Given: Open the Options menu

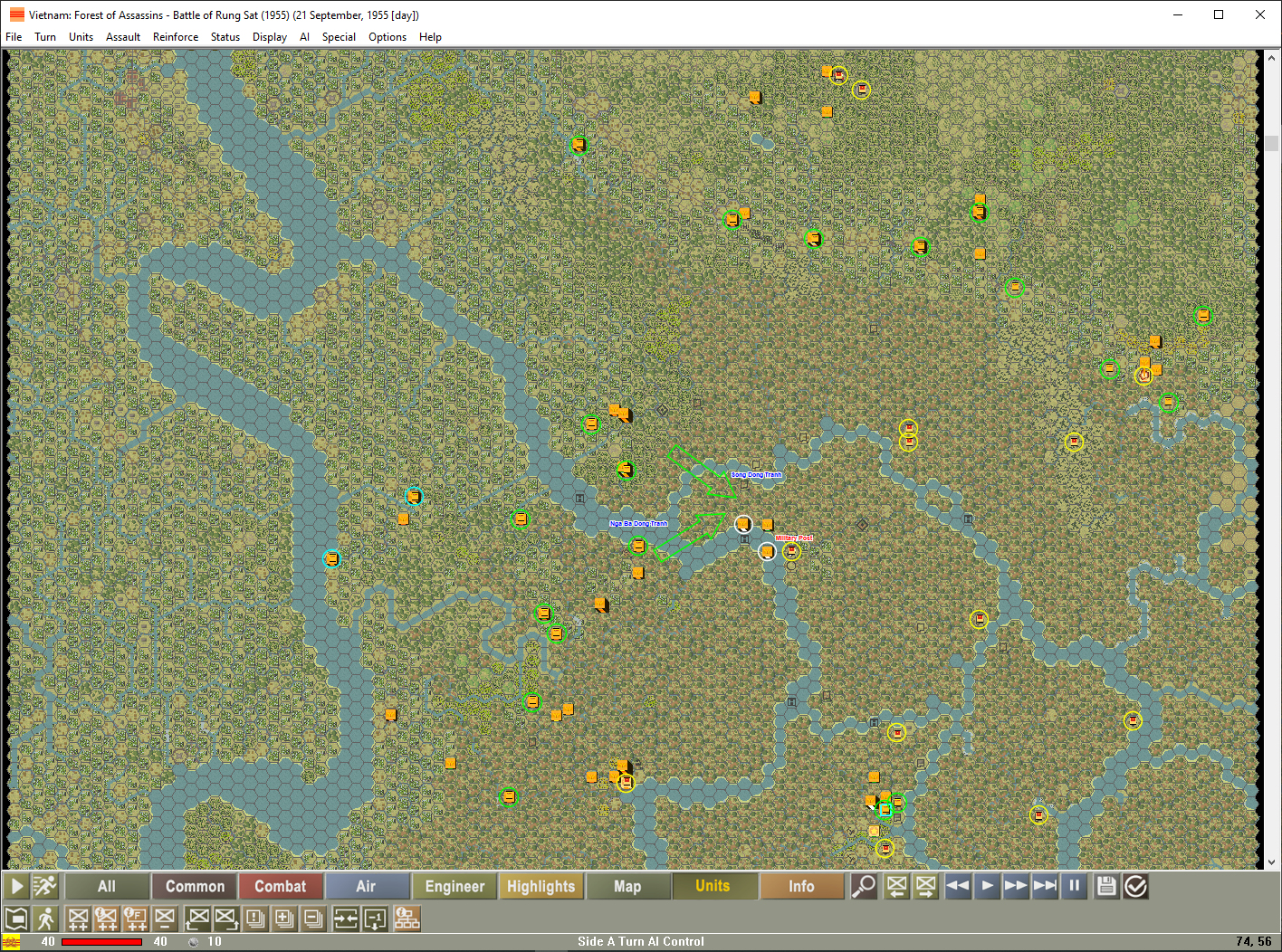Looking at the screenshot, I should (x=387, y=37).
